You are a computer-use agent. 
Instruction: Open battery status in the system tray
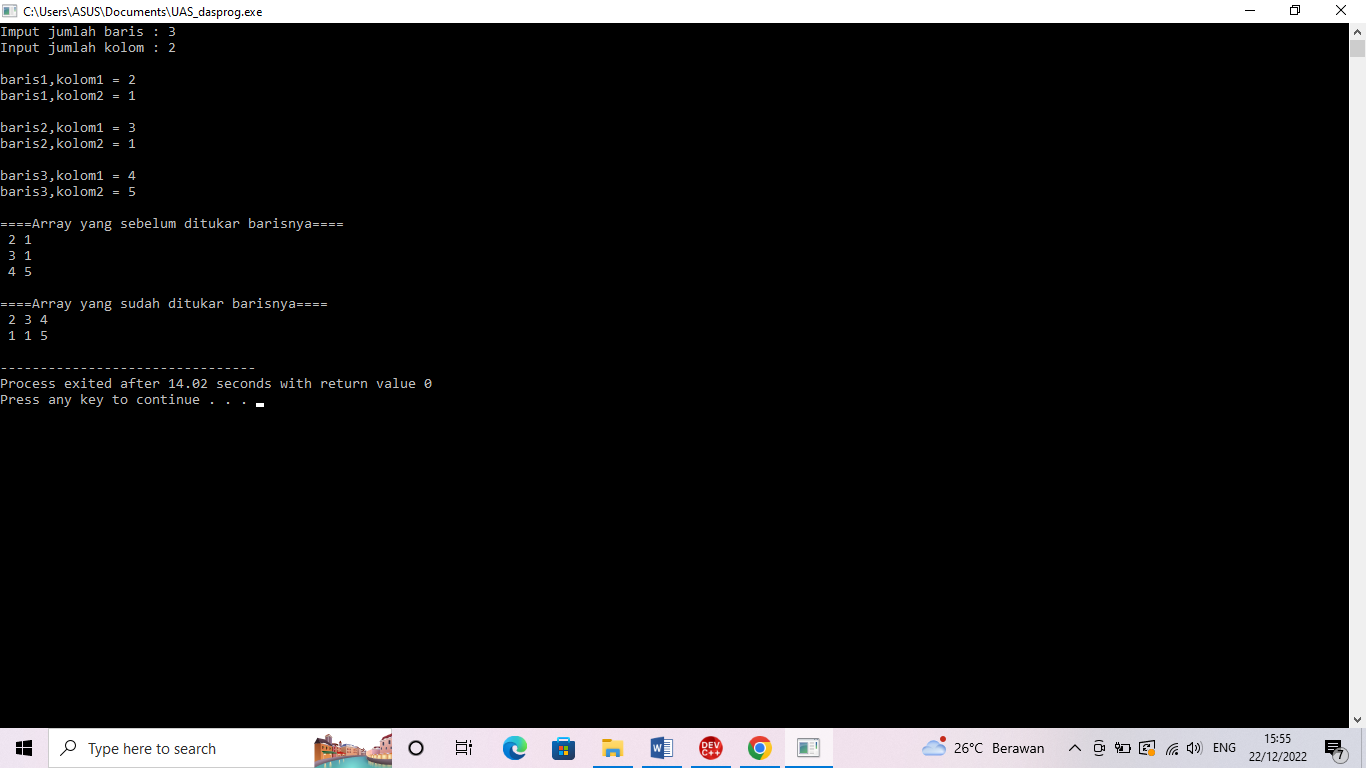click(x=1123, y=748)
